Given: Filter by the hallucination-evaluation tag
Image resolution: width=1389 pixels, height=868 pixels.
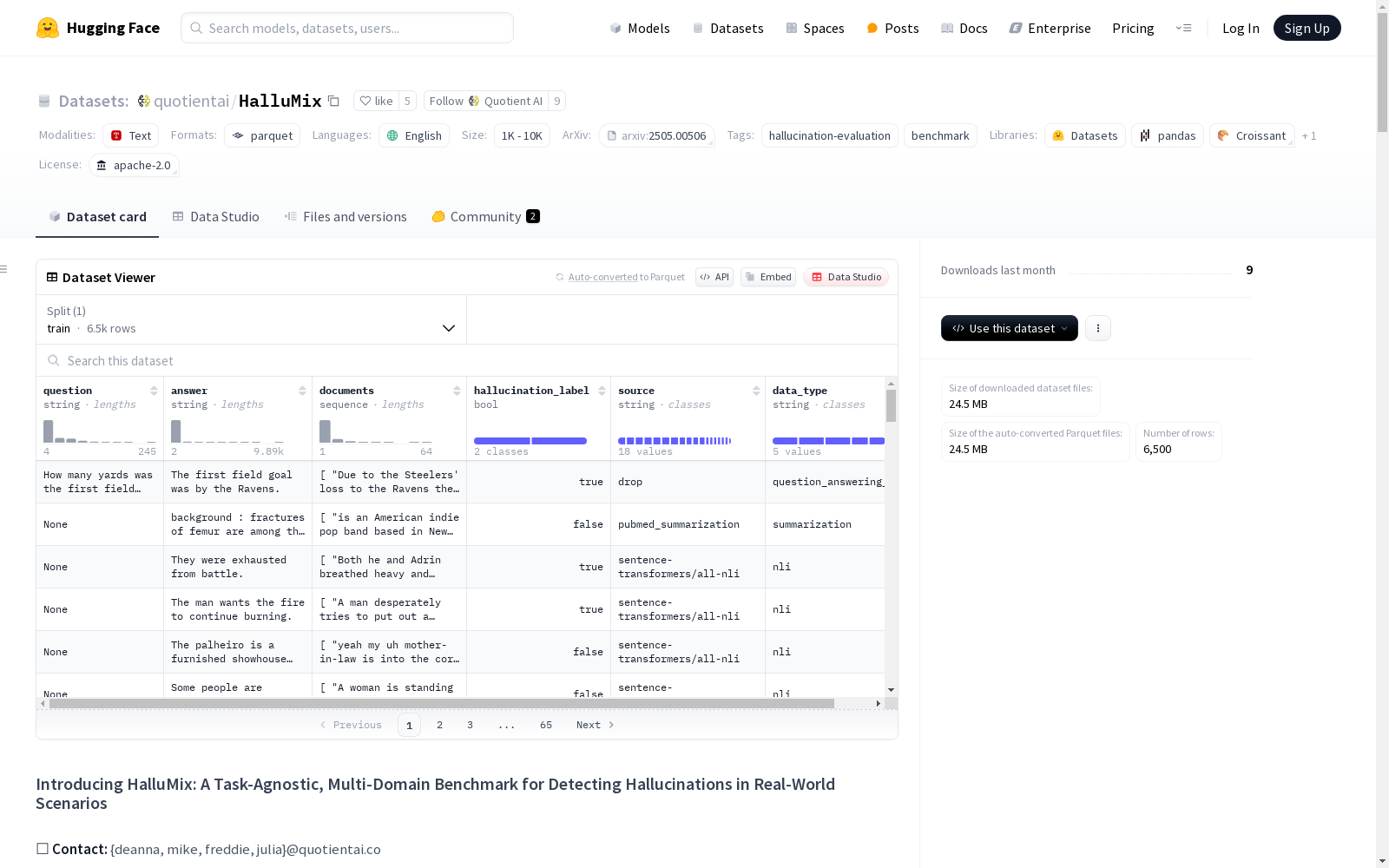Looking at the screenshot, I should click(x=830, y=135).
